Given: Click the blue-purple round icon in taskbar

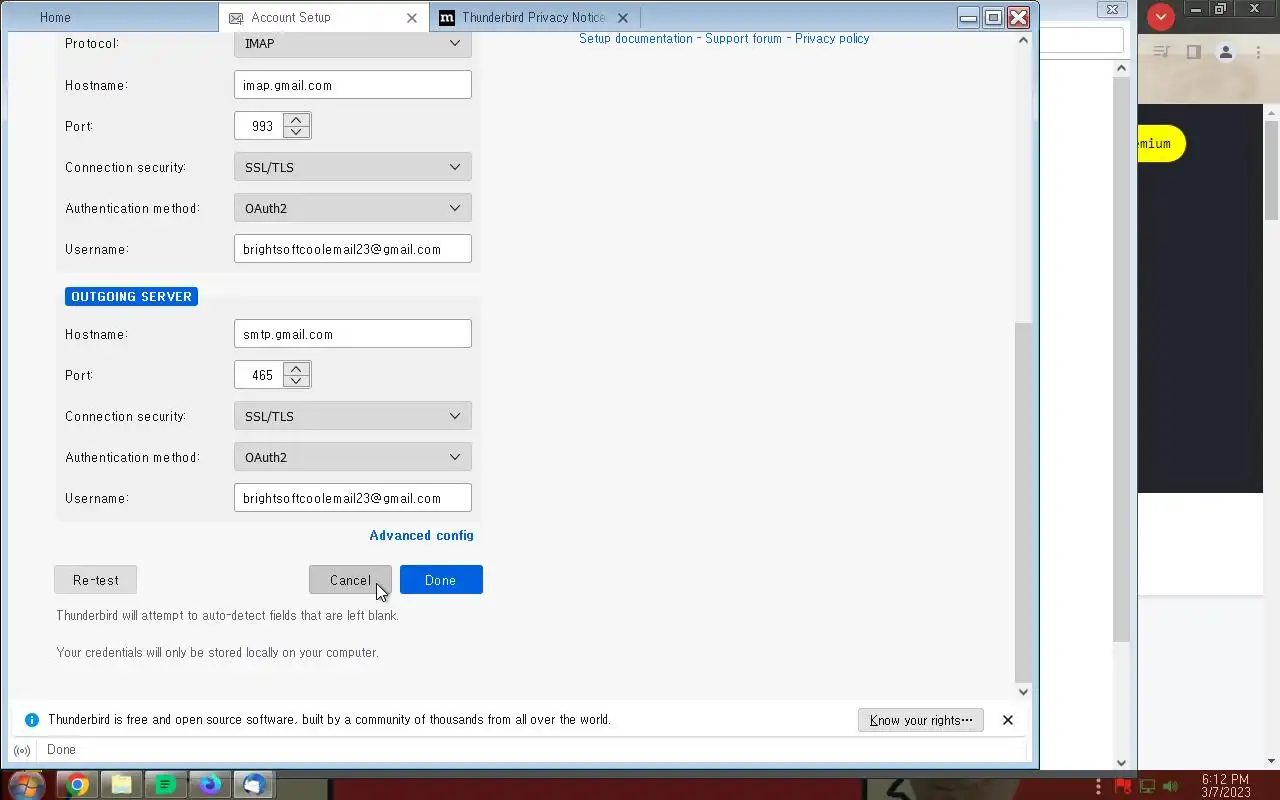Looking at the screenshot, I should click(210, 785).
